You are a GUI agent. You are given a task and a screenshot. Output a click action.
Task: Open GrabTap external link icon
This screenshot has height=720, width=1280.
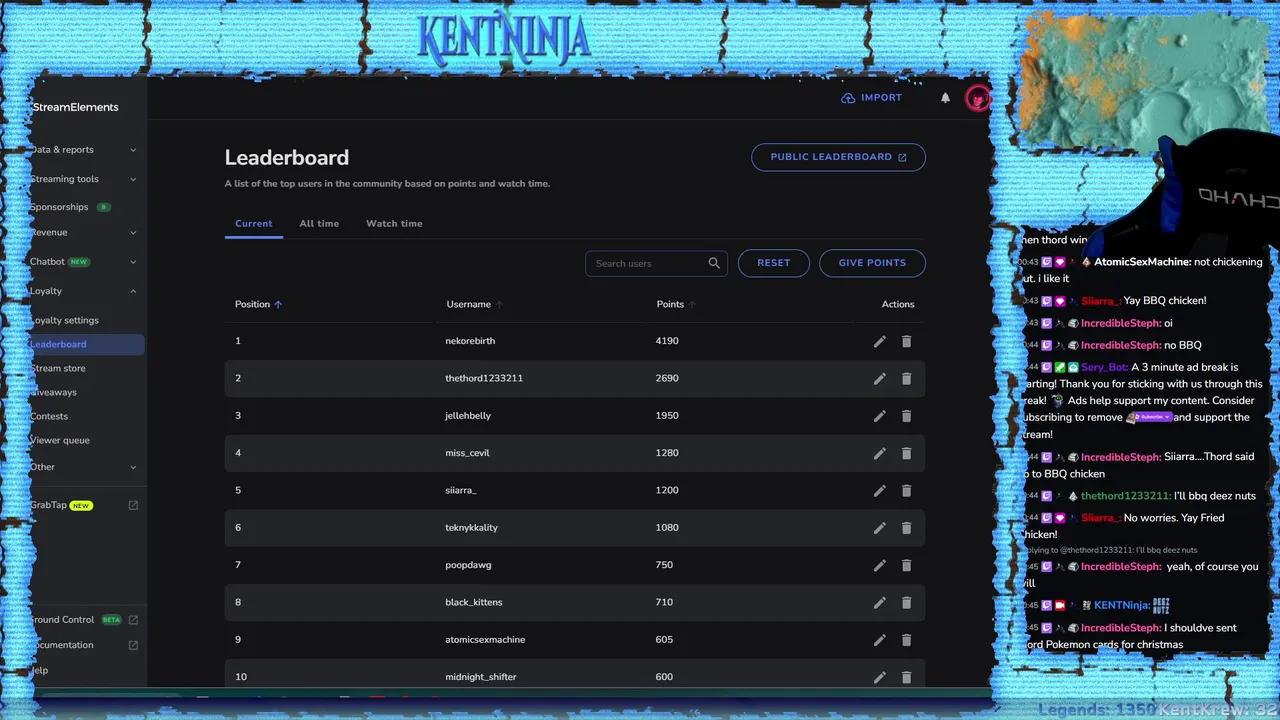pyautogui.click(x=133, y=505)
